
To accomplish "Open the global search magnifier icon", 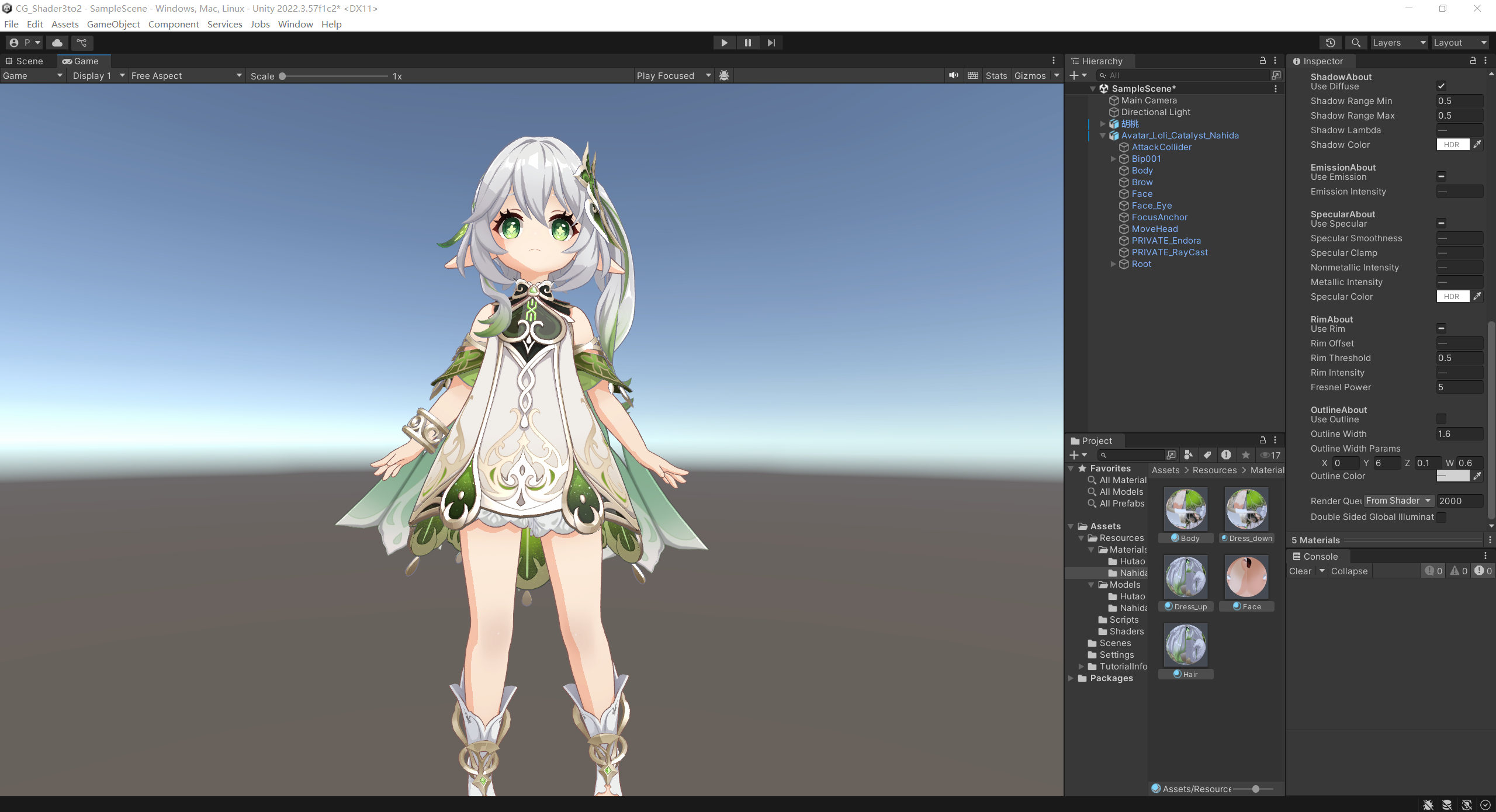I will point(1356,43).
